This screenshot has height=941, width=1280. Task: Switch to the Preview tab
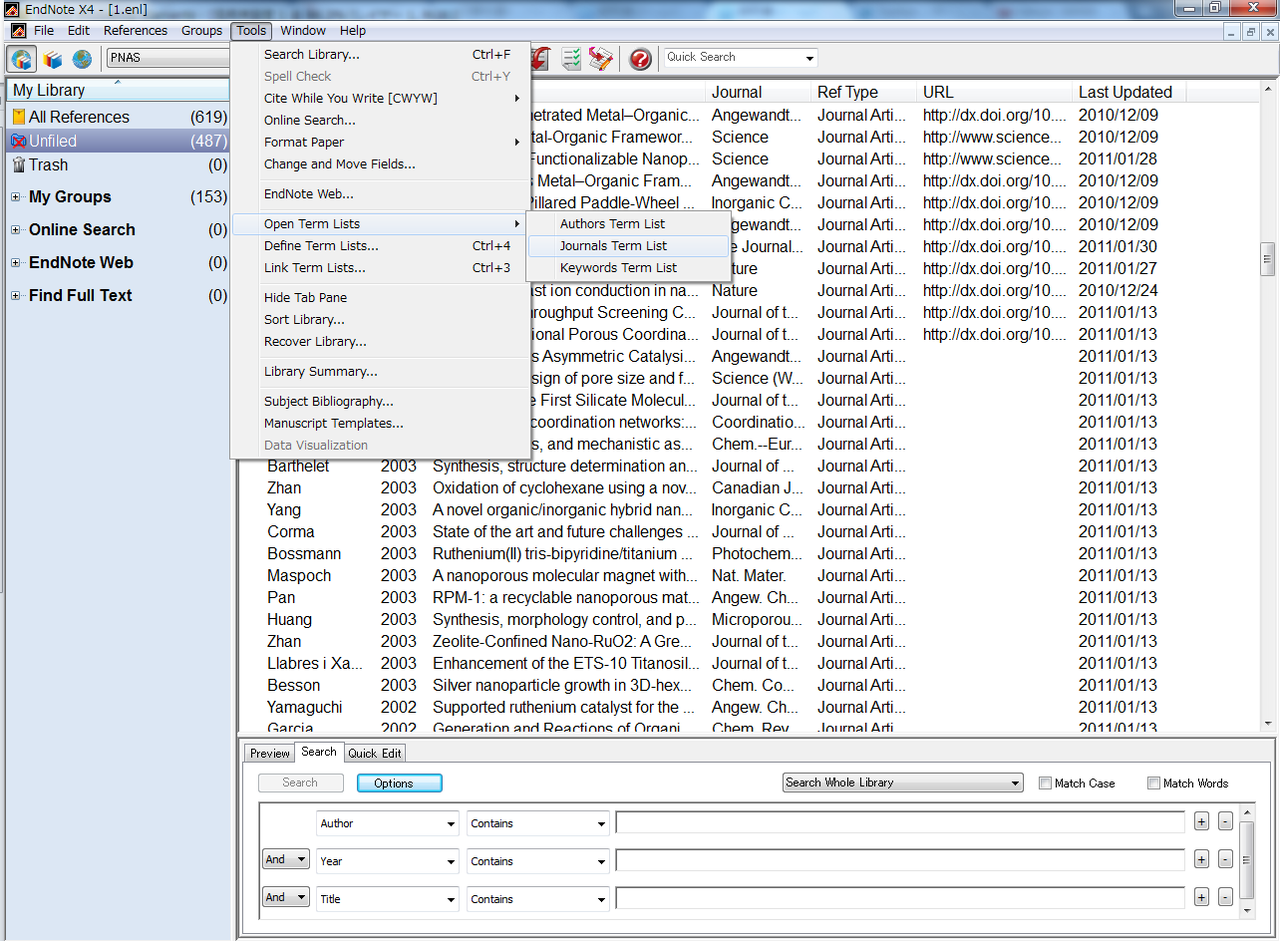pos(270,754)
